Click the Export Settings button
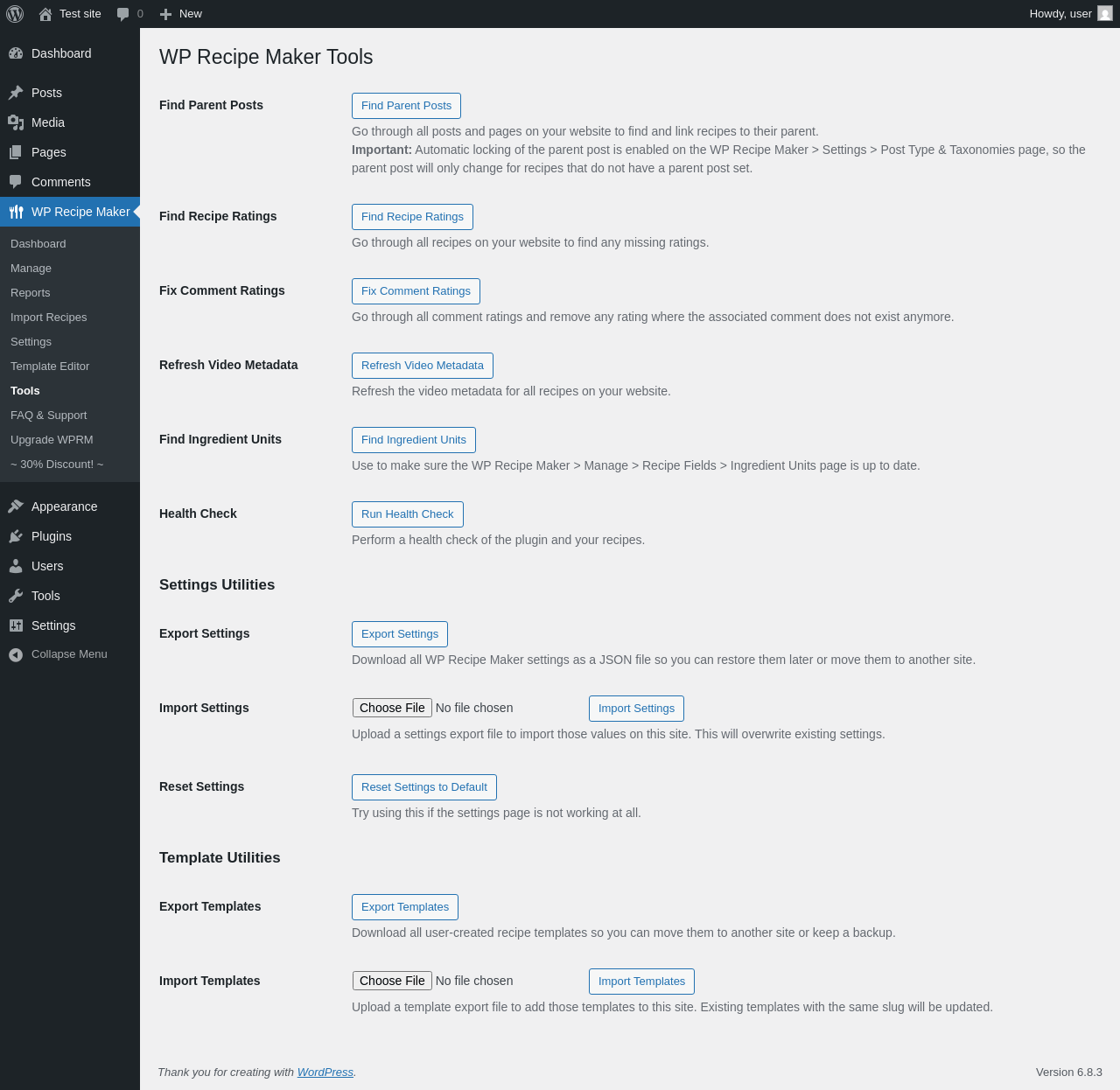Viewport: 1120px width, 1090px height. (x=400, y=634)
